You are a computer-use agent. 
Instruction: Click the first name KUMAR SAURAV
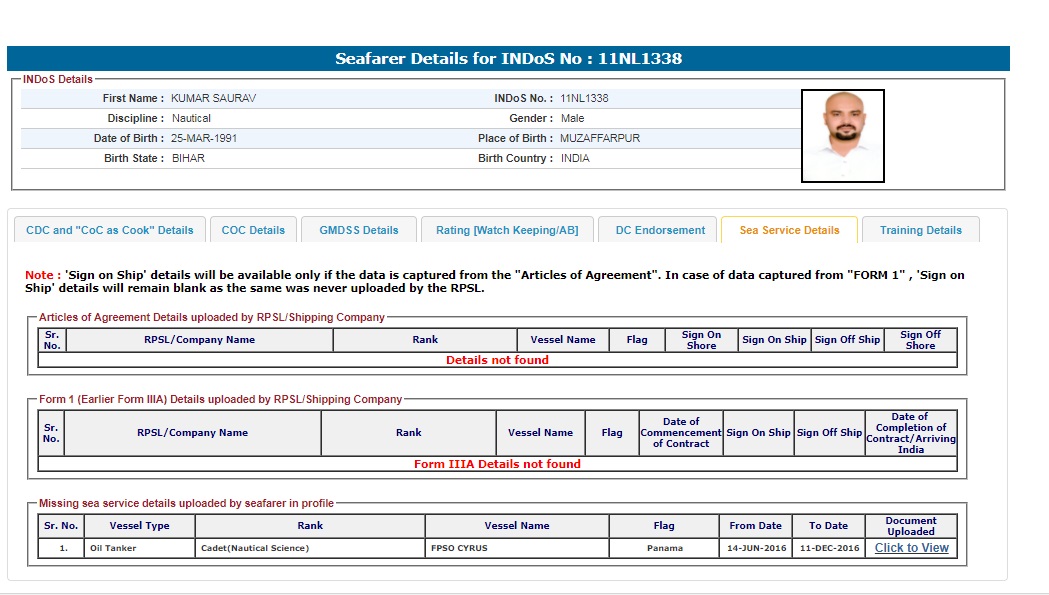point(213,98)
